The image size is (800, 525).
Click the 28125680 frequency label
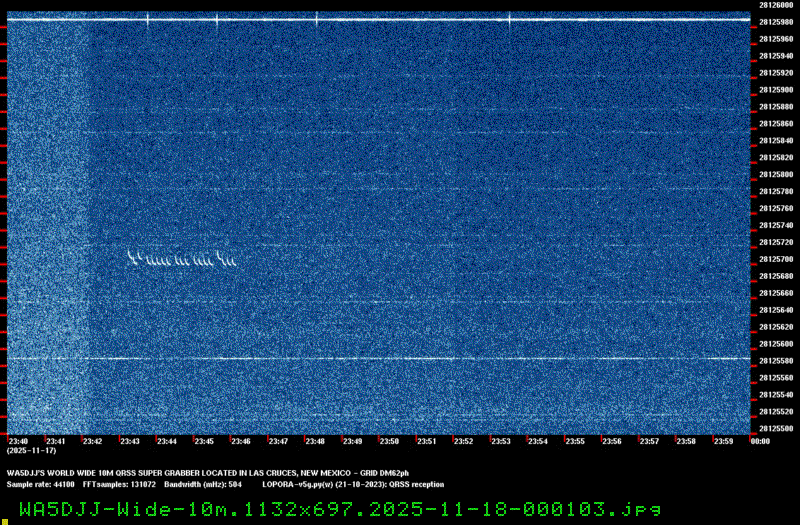click(x=776, y=276)
